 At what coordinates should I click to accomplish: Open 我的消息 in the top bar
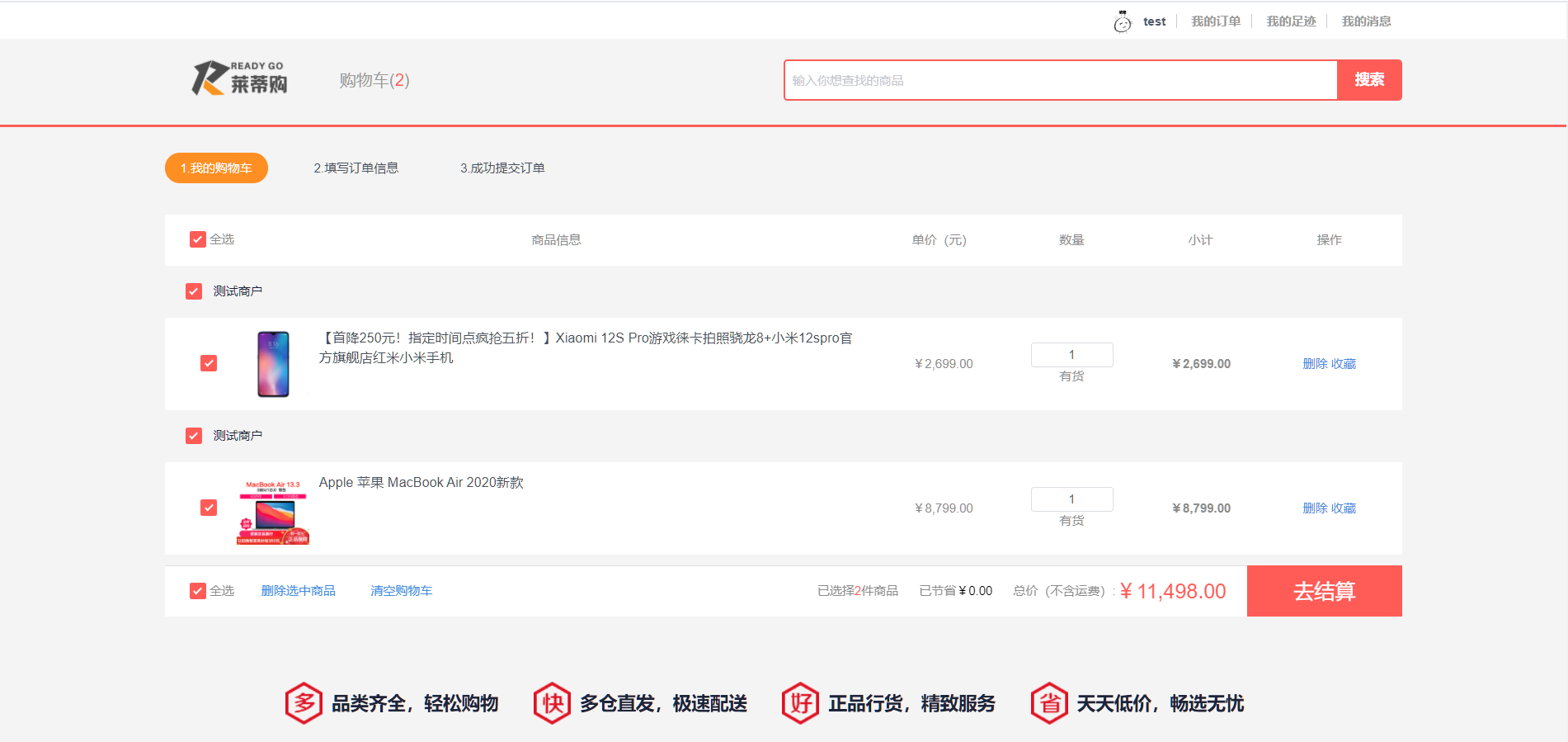pyautogui.click(x=1366, y=21)
